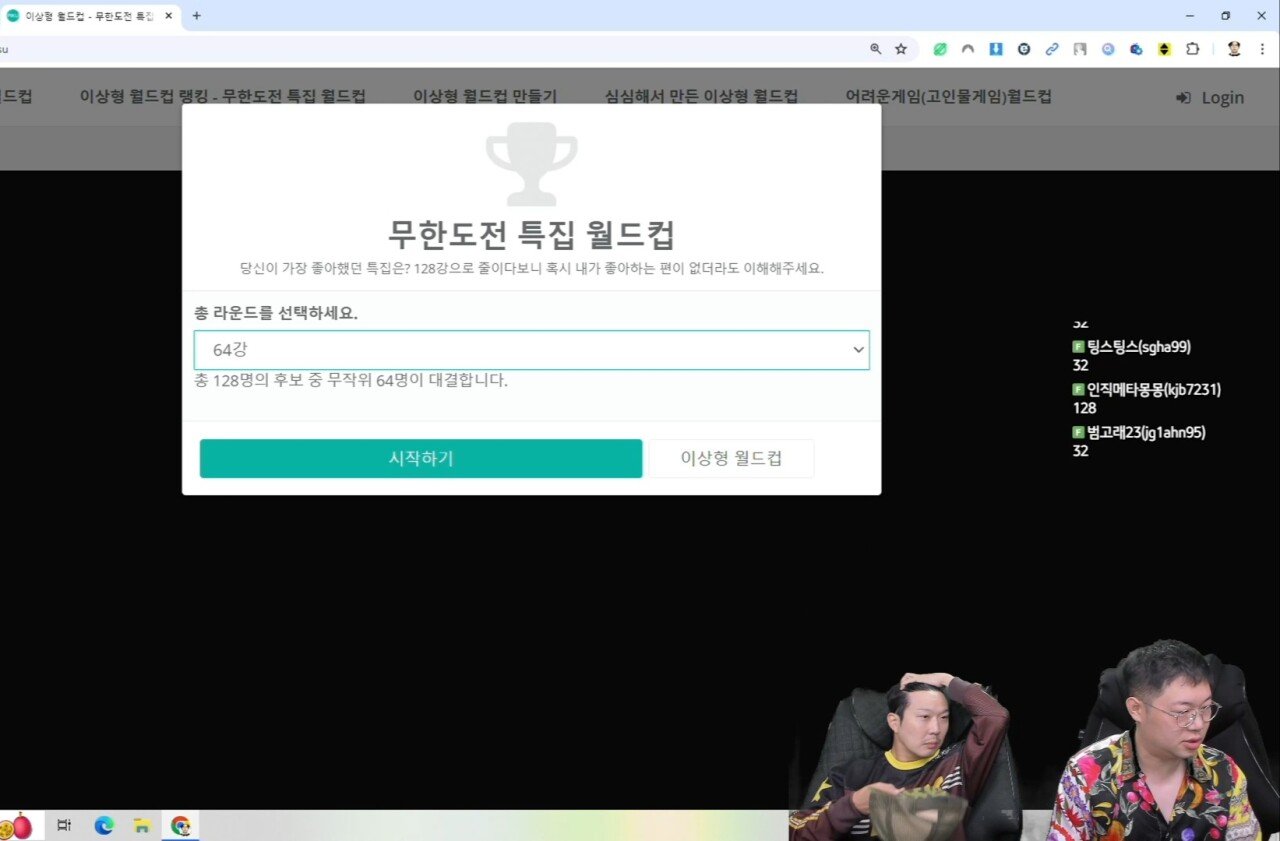Open the trophy icon on the dialog
Image resolution: width=1280 pixels, height=841 pixels.
pos(532,160)
